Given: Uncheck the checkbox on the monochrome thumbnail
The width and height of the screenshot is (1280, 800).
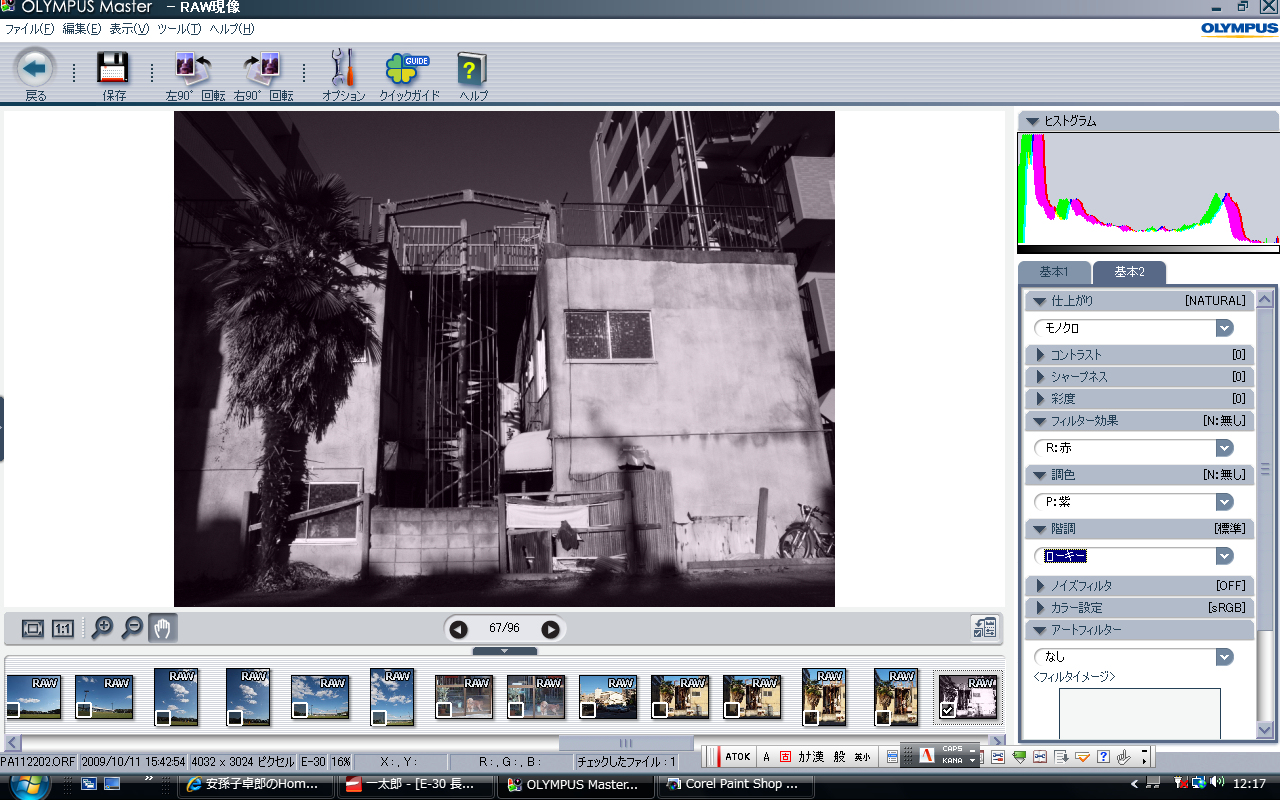Looking at the screenshot, I should tap(947, 711).
